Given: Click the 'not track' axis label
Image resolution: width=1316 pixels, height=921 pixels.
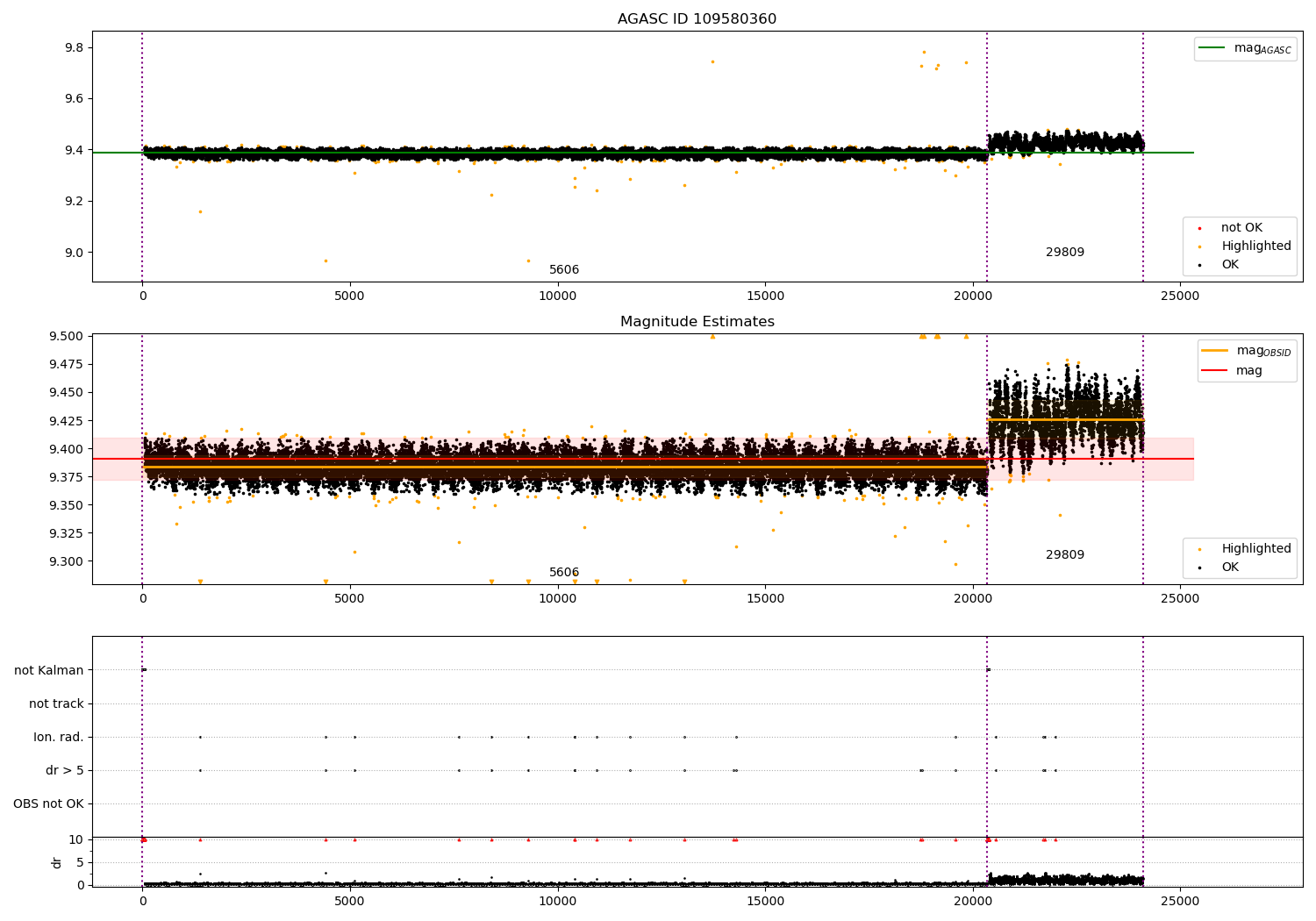Looking at the screenshot, I should (56, 704).
